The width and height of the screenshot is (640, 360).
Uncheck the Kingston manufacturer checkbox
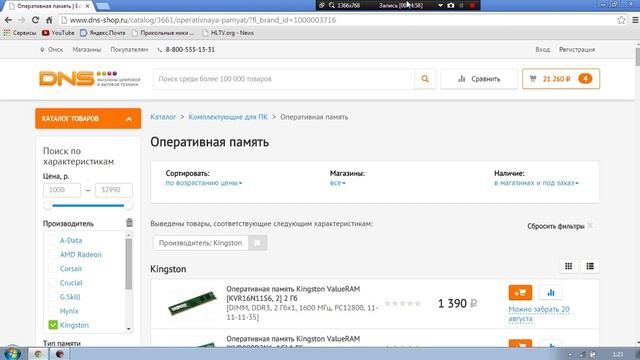(53, 325)
